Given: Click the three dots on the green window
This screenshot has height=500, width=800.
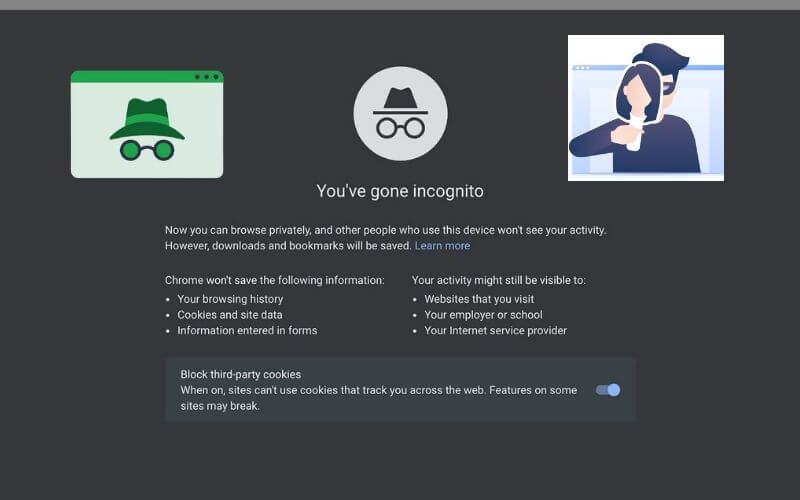Looking at the screenshot, I should point(205,77).
